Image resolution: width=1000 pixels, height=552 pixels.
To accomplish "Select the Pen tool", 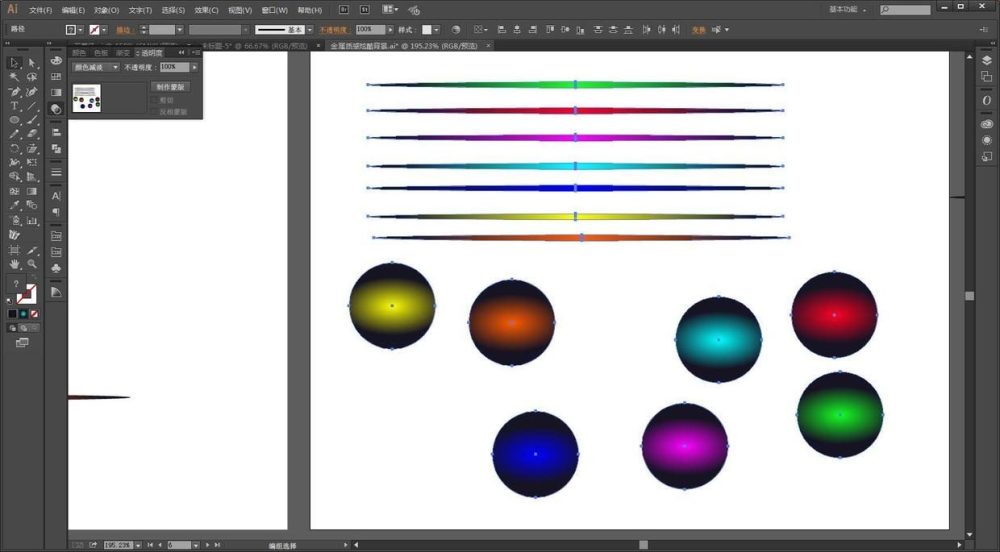I will pyautogui.click(x=15, y=91).
